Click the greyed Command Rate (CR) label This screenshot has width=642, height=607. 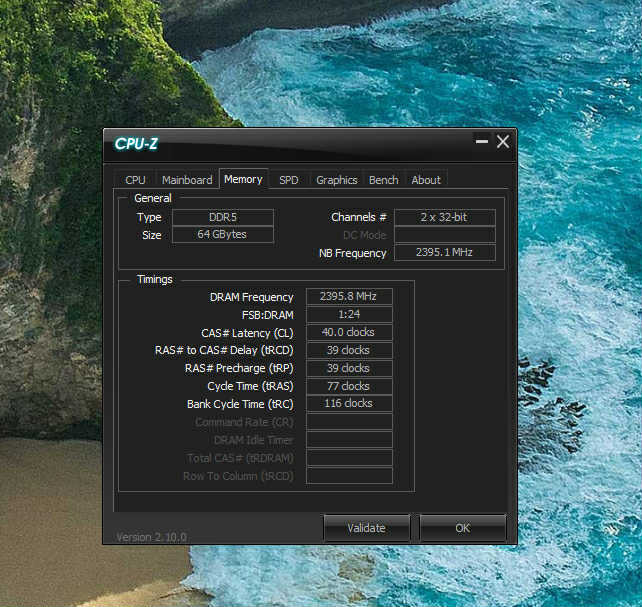[244, 422]
